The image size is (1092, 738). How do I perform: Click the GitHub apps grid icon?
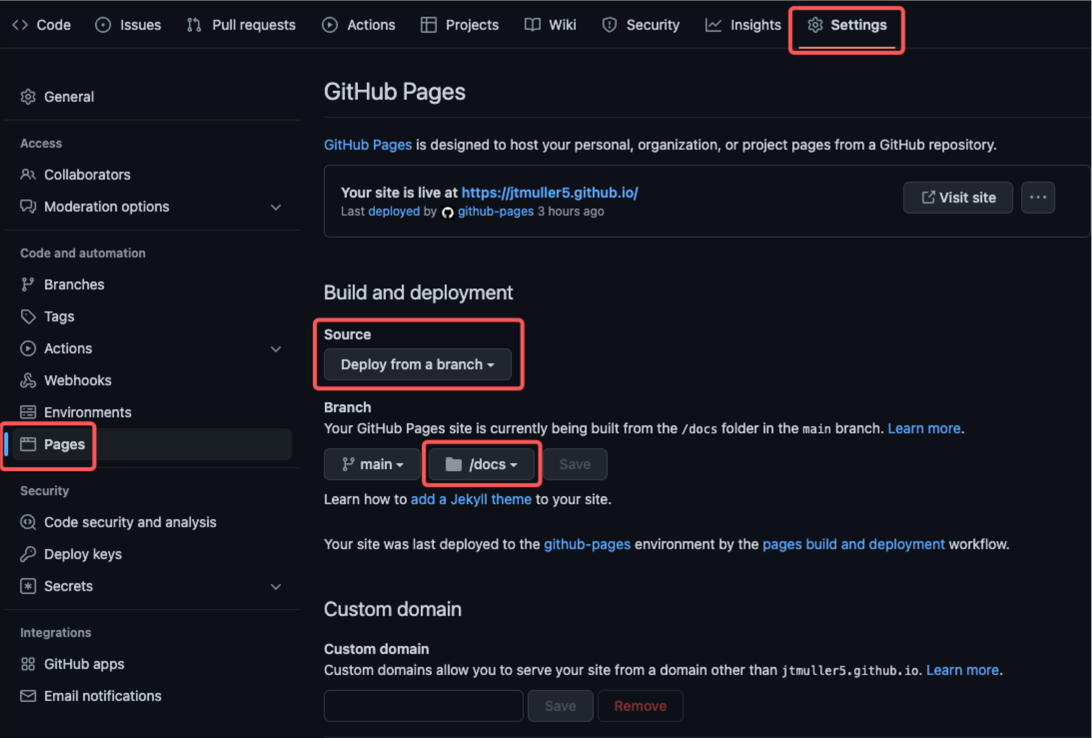click(28, 665)
